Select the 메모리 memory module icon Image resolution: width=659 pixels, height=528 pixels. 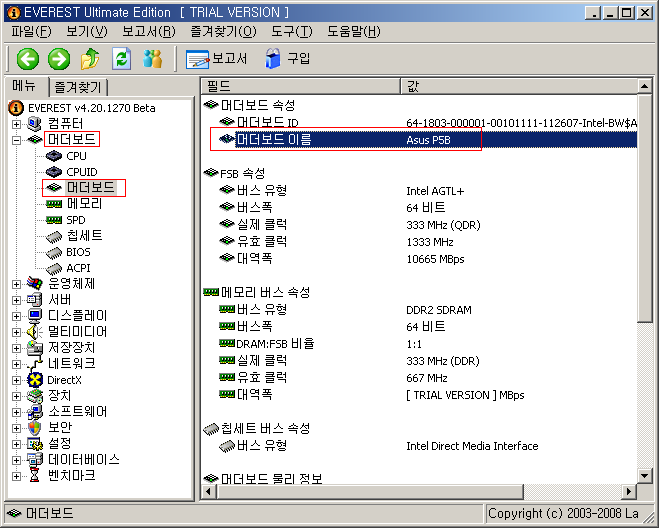[x=54, y=204]
